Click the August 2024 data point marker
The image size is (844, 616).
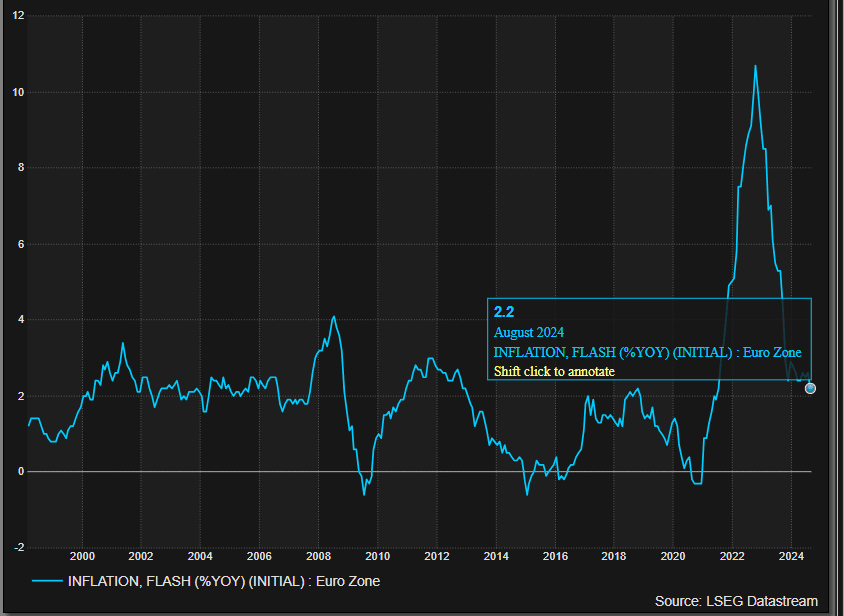point(810,388)
